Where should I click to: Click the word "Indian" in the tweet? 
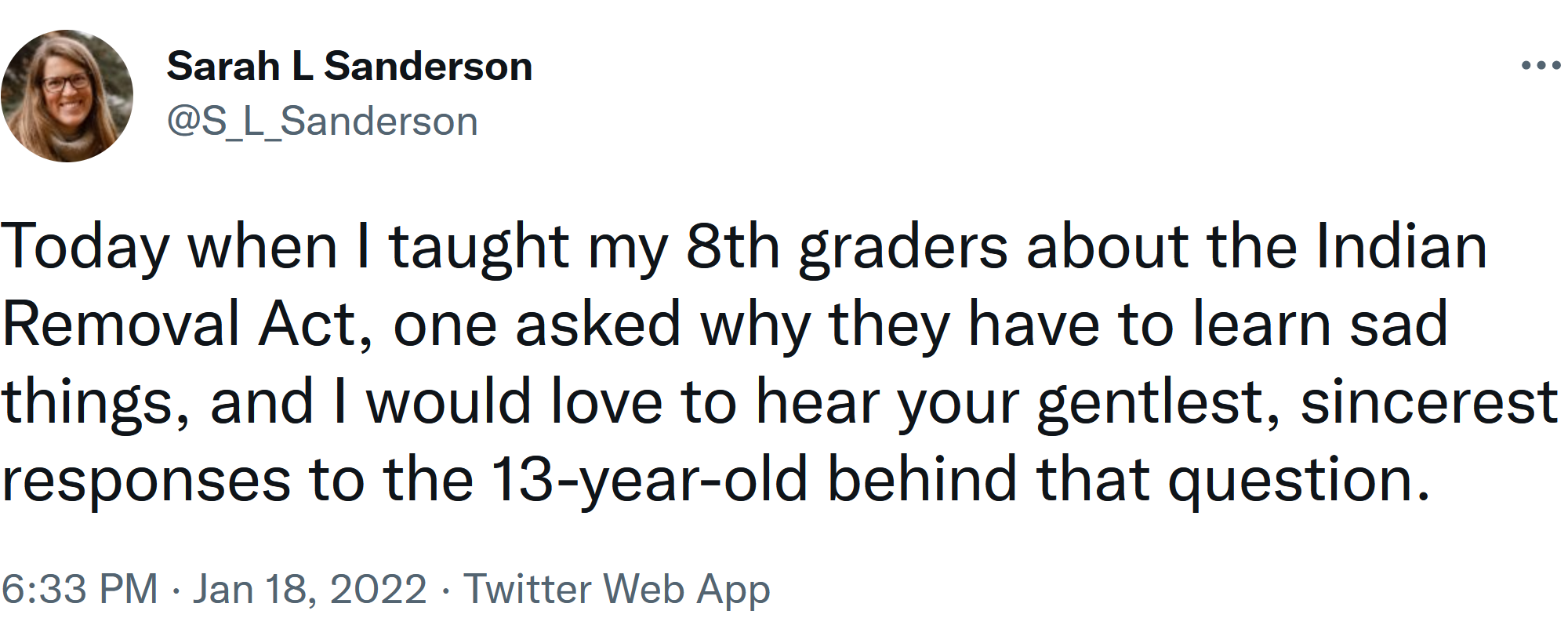point(1401,248)
